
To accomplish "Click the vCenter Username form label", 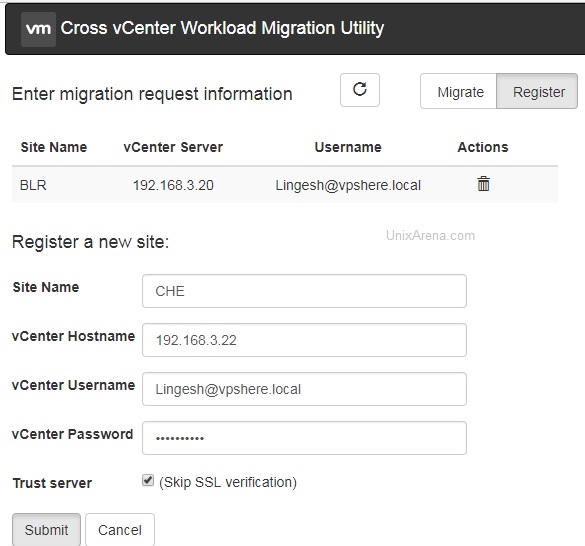I will [73, 385].
